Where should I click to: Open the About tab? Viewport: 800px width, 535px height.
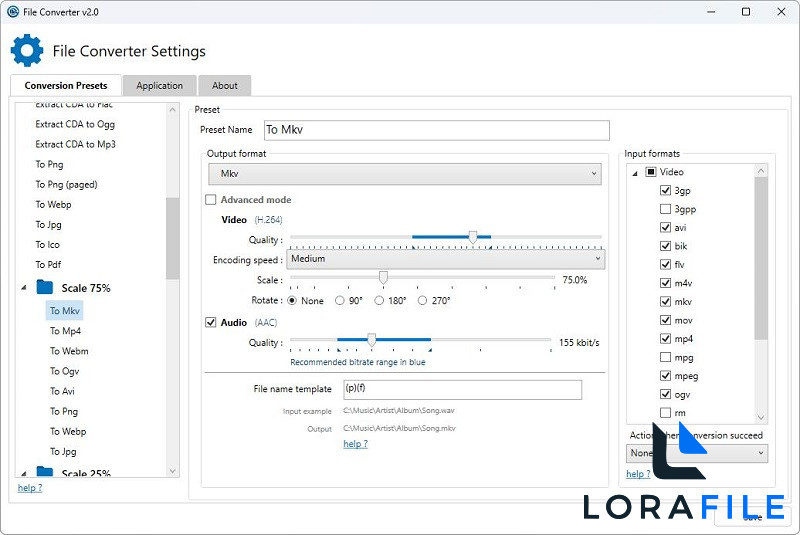[x=224, y=86]
